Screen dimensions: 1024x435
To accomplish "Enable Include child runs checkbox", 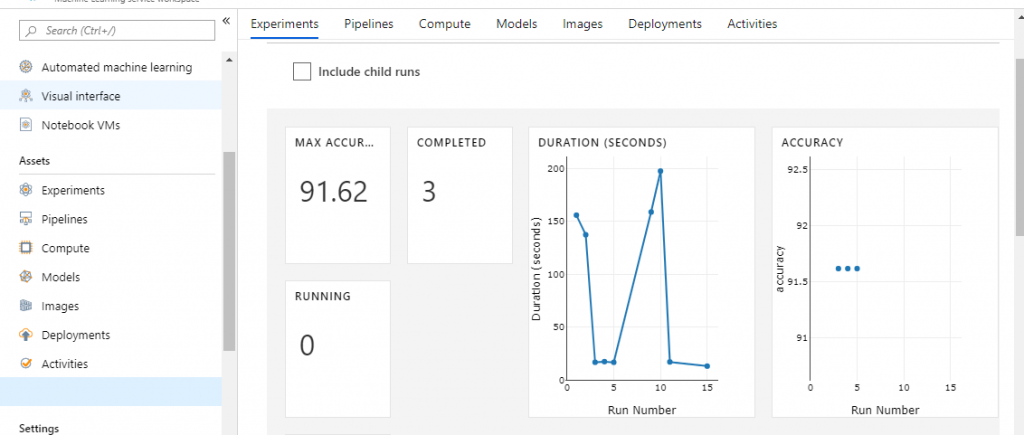I will pos(302,72).
